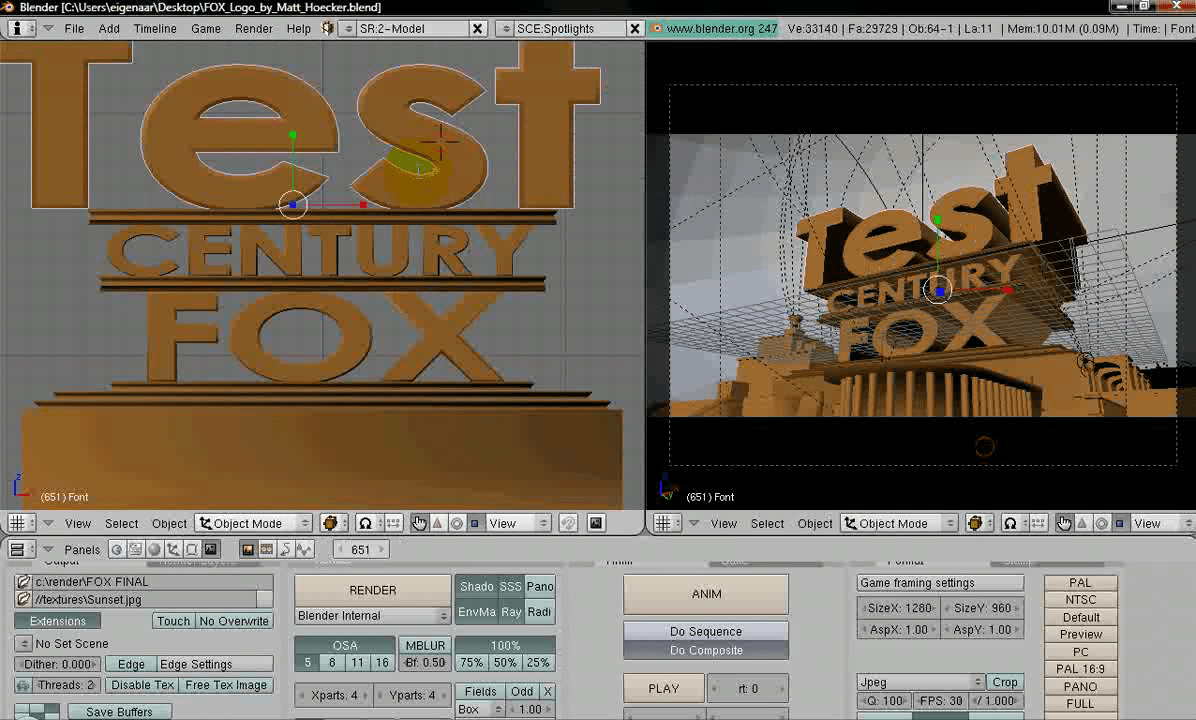Enable the Ray tracing toggle
This screenshot has height=720, width=1196.
coord(510,612)
